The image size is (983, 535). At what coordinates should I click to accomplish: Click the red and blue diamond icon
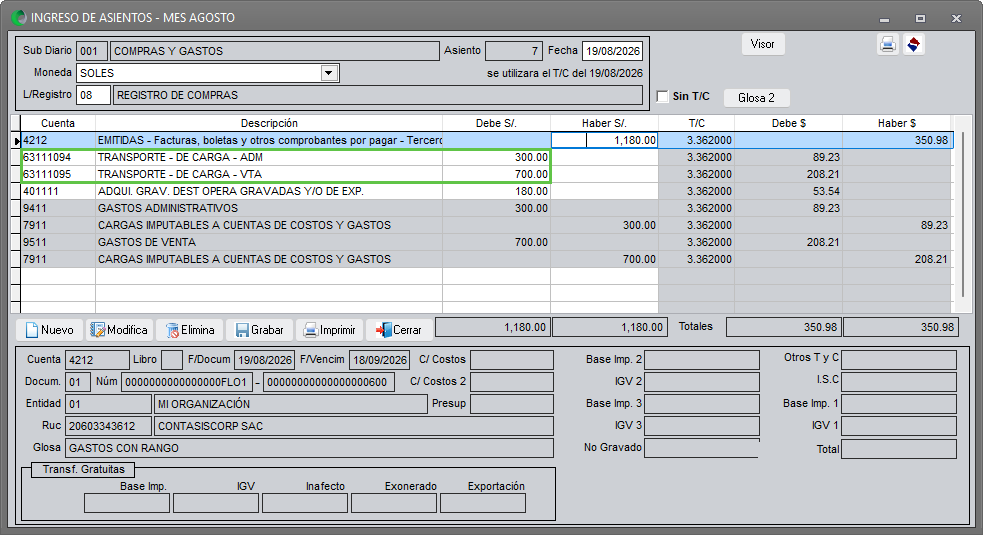[914, 45]
